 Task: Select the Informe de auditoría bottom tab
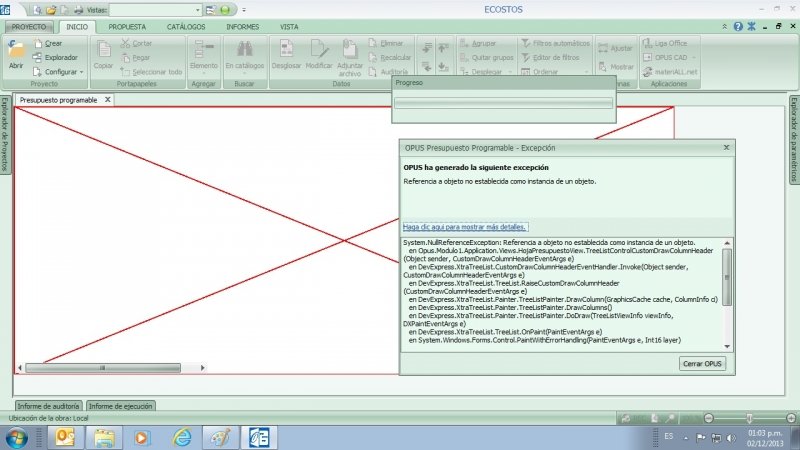click(48, 406)
